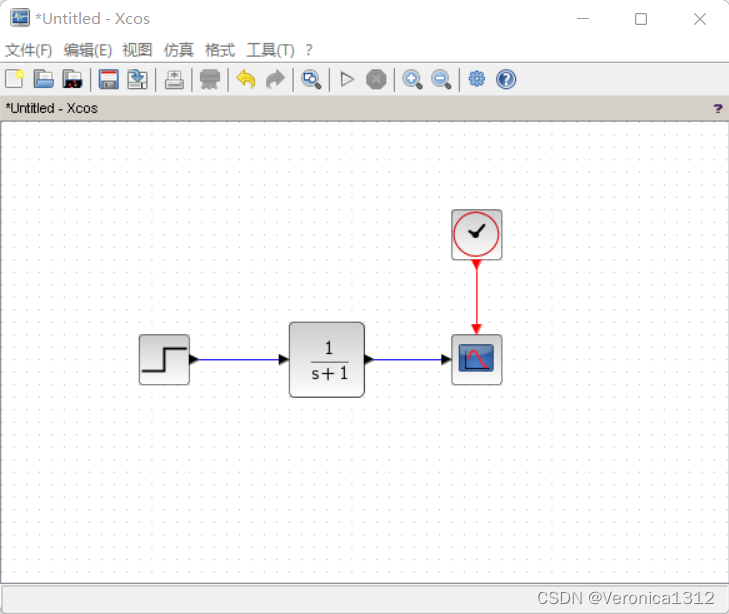Undo the last action
The width and height of the screenshot is (729, 614).
(246, 79)
